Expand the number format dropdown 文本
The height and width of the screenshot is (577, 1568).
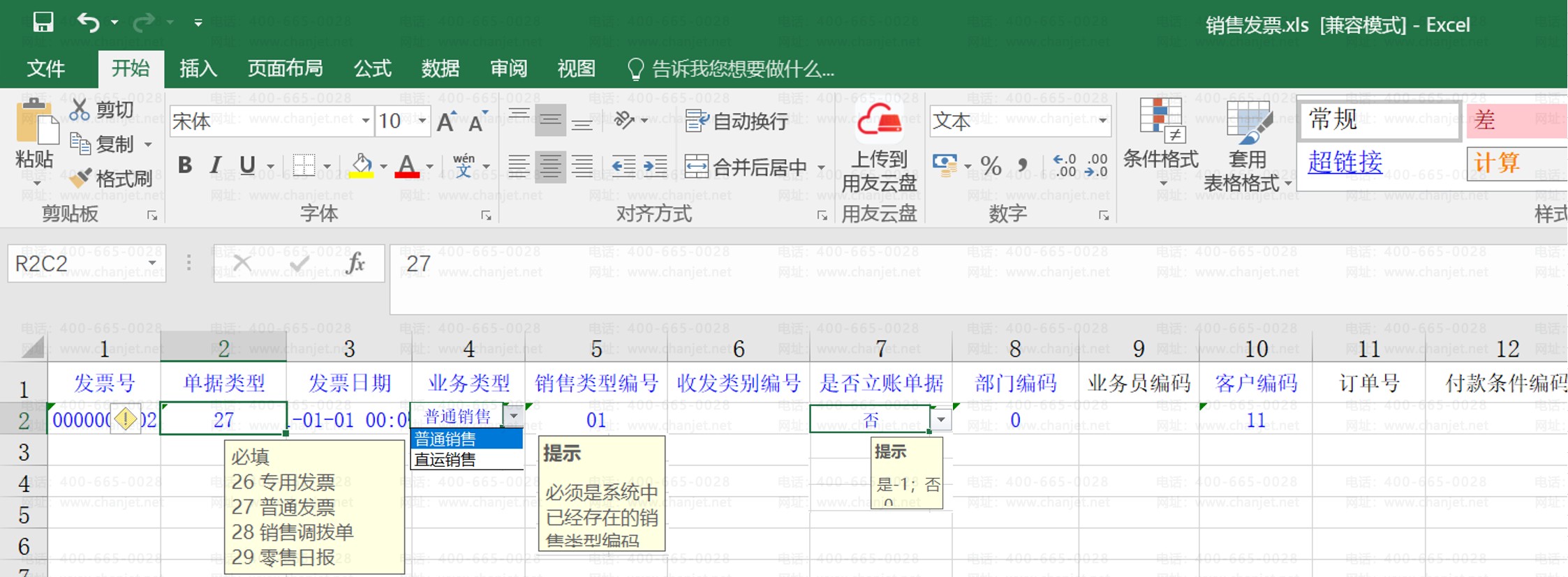(x=1020, y=121)
